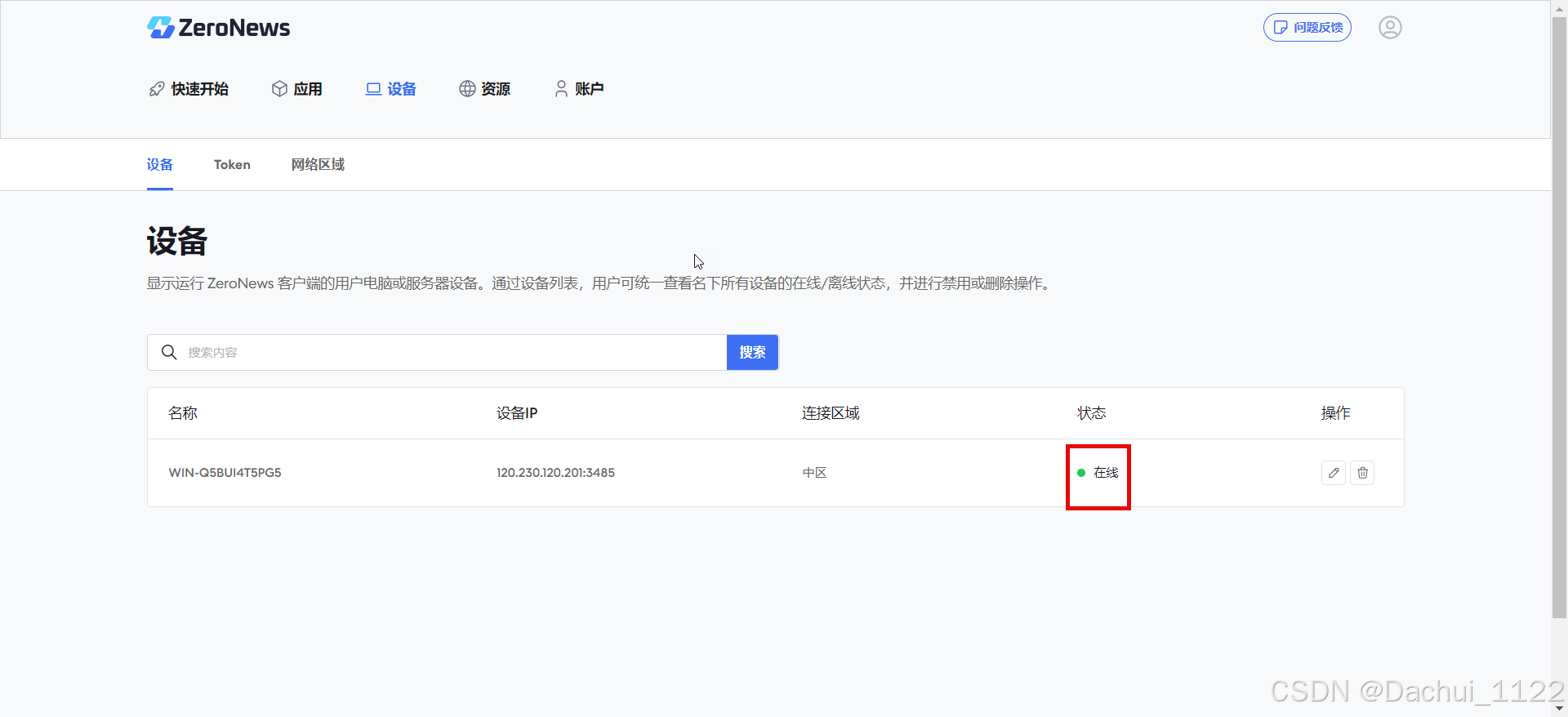Screen dimensions: 1568x717
Task: Open the 资源 menu item
Action: [484, 89]
